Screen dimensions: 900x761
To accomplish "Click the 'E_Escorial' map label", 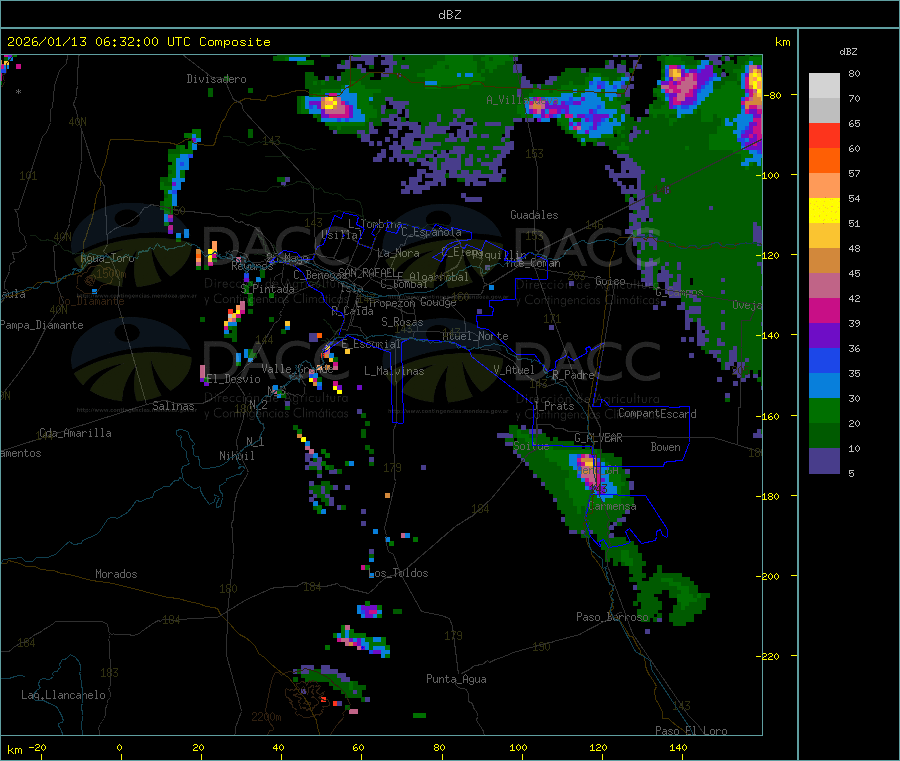I will [x=371, y=344].
